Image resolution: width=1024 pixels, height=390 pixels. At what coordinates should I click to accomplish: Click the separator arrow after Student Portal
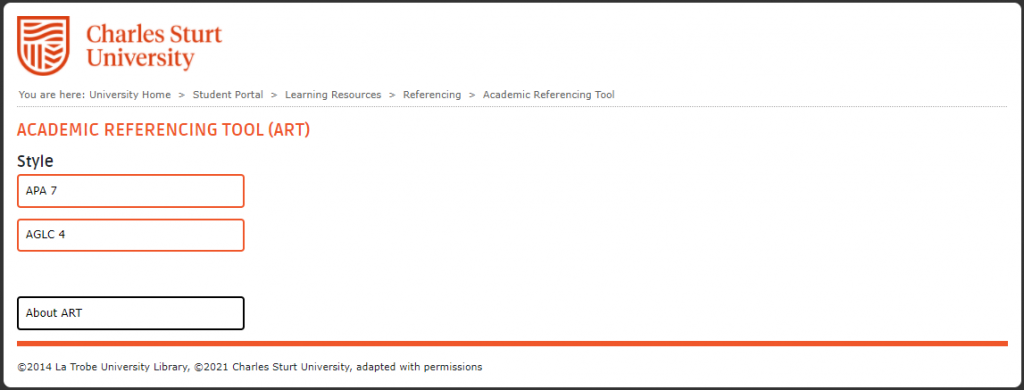point(274,95)
